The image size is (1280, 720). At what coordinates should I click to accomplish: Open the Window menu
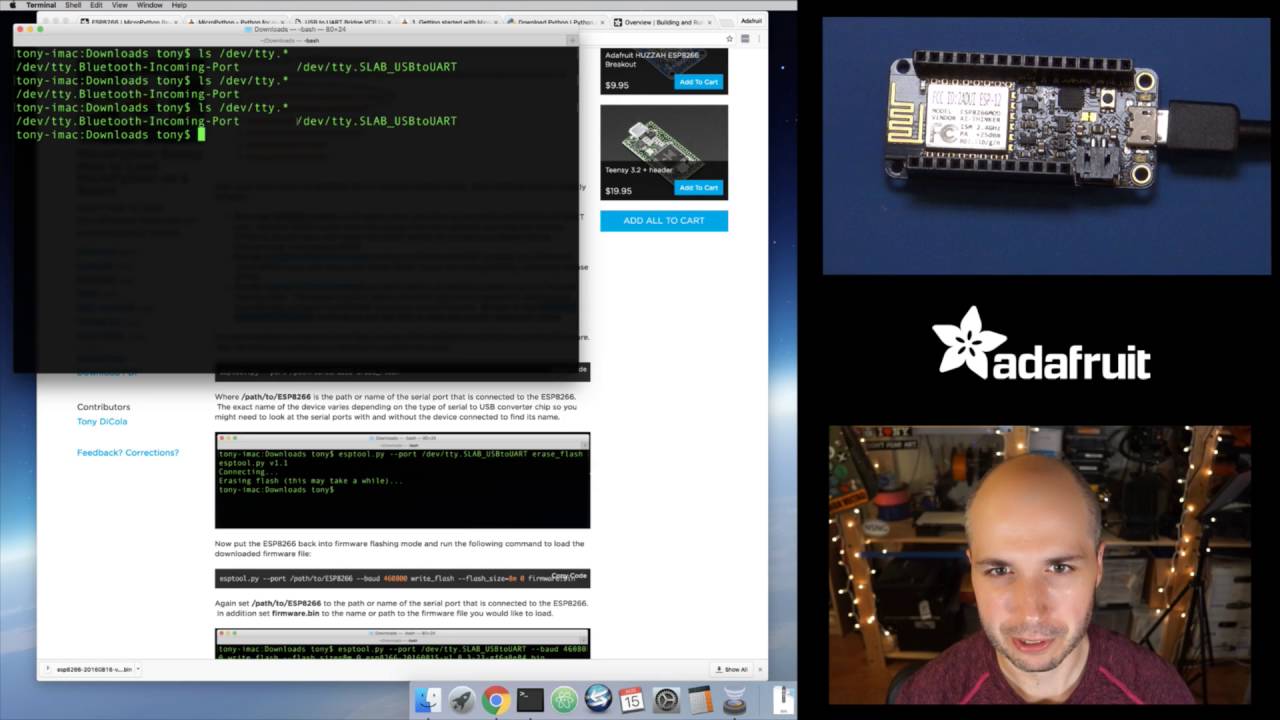tap(149, 5)
